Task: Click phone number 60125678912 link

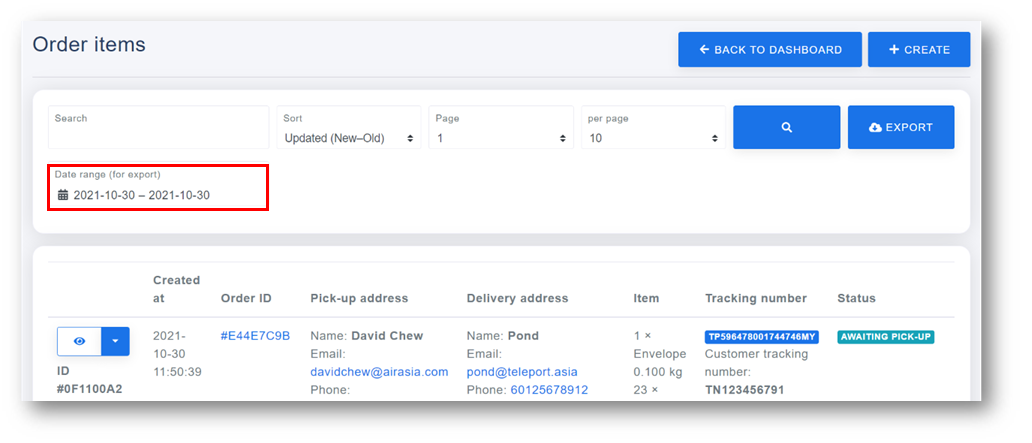Action: pos(549,390)
